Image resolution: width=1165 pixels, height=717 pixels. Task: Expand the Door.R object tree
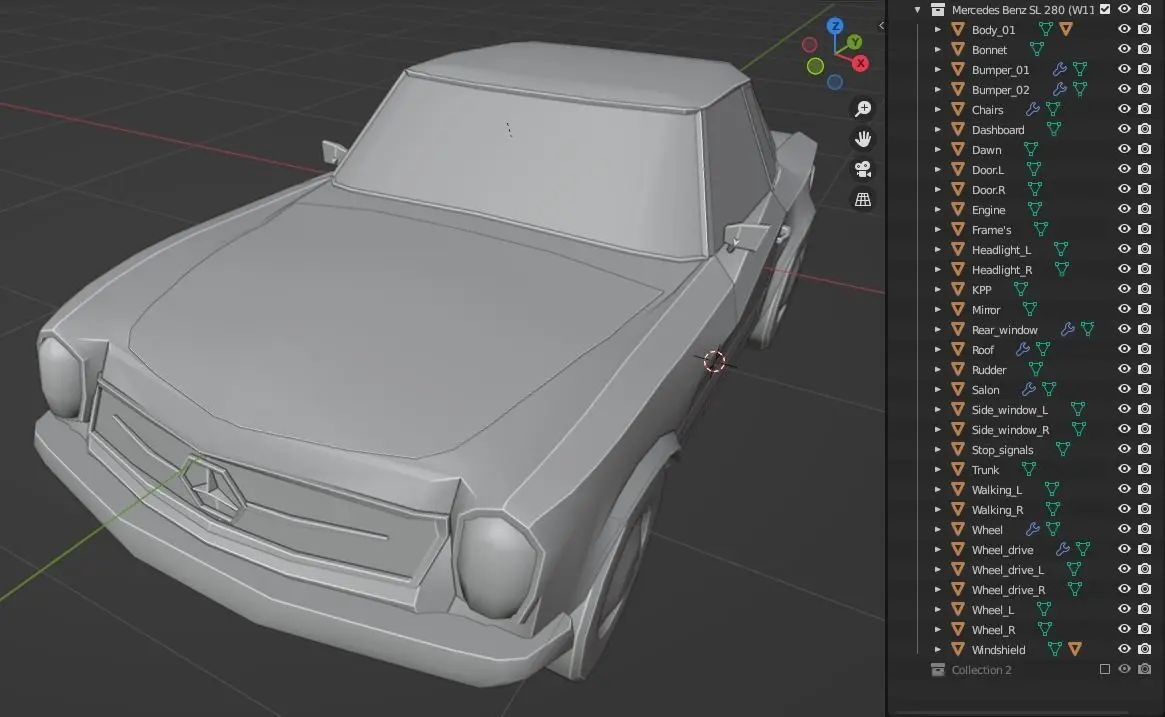(x=938, y=189)
